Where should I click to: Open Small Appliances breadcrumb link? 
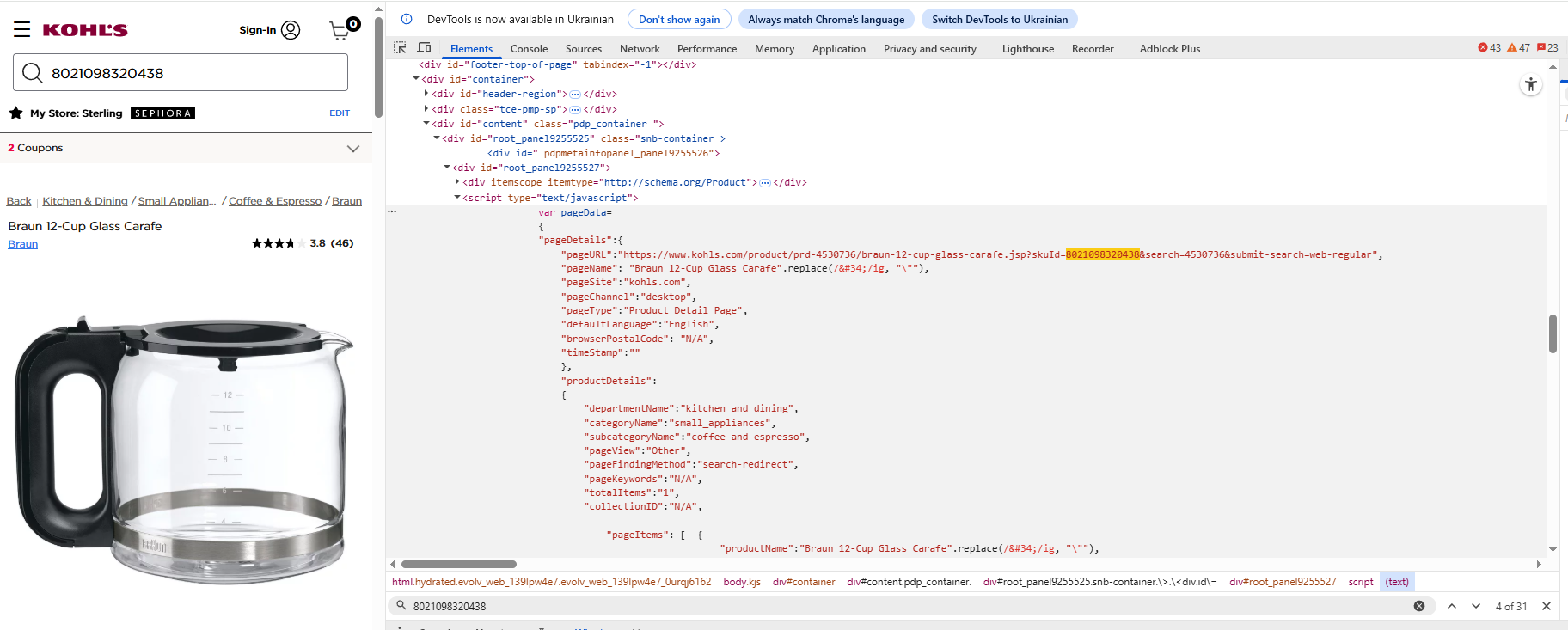(x=177, y=201)
